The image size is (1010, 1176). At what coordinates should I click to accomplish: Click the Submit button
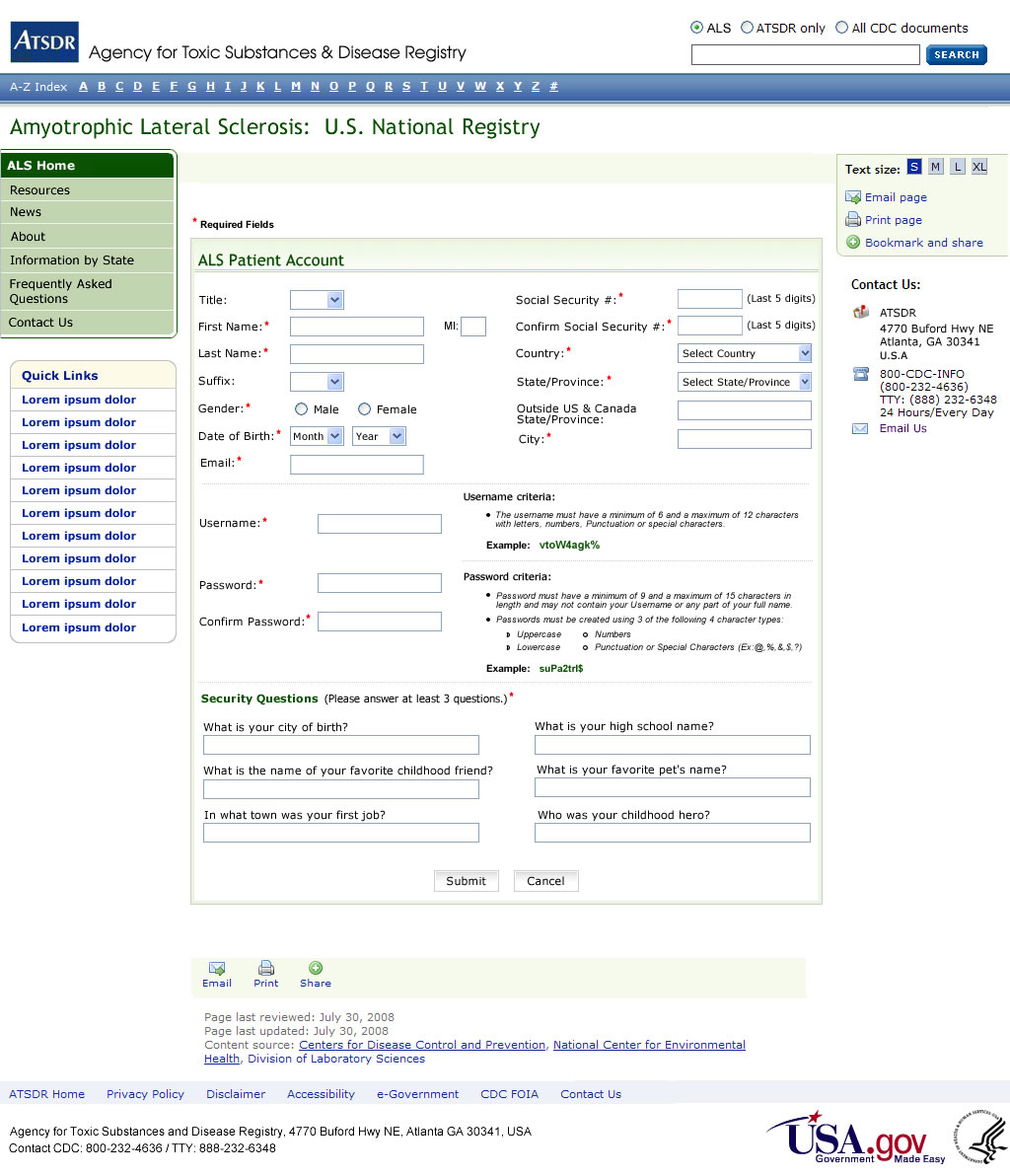tap(466, 881)
